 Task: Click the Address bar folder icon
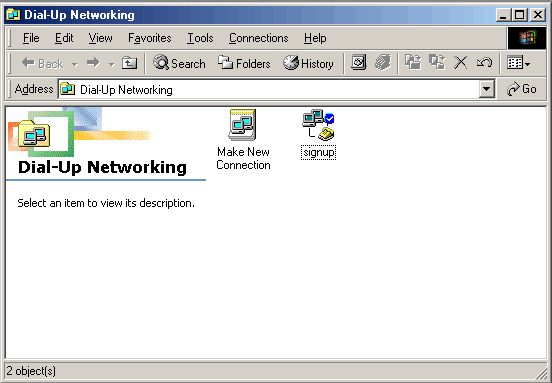[x=67, y=89]
